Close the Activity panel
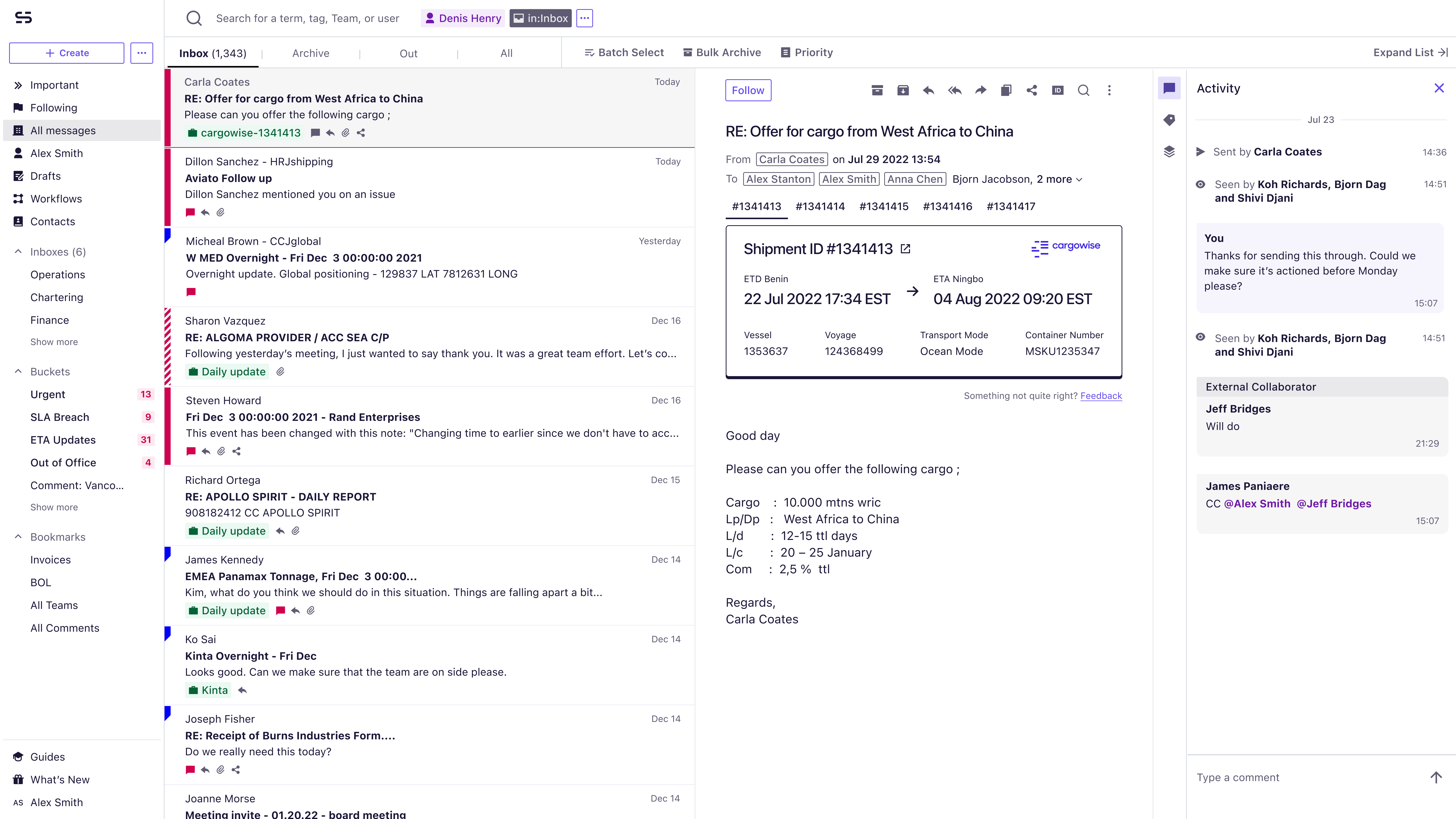 tap(1439, 88)
